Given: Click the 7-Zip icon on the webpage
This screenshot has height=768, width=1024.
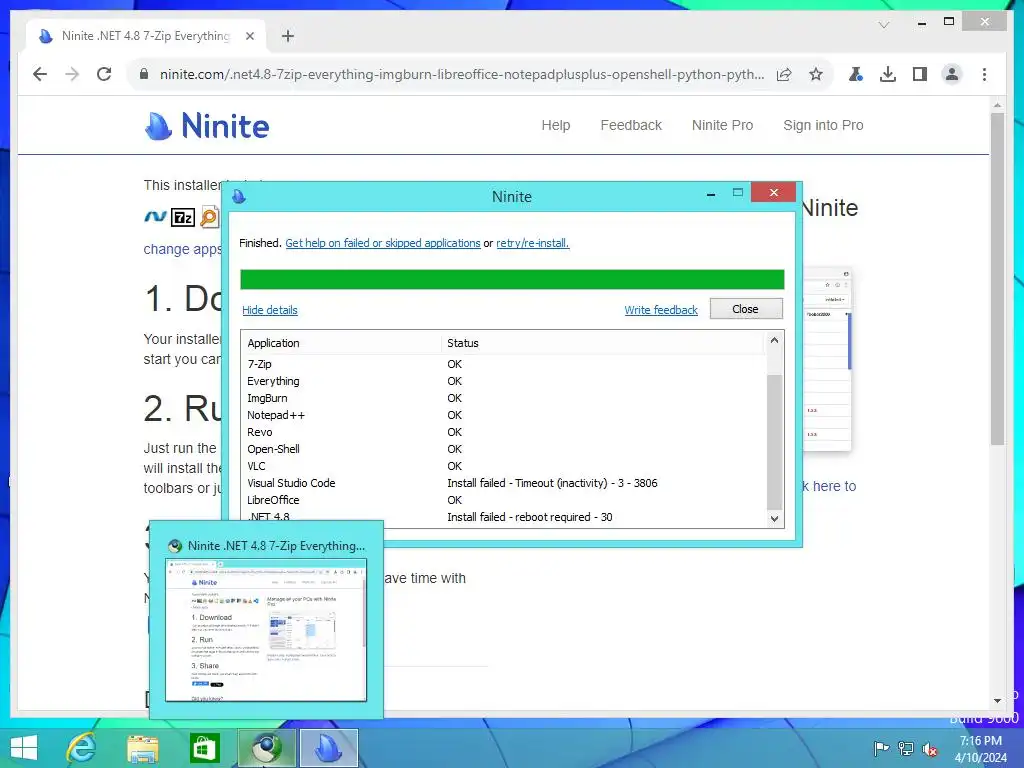Looking at the screenshot, I should tap(183, 217).
